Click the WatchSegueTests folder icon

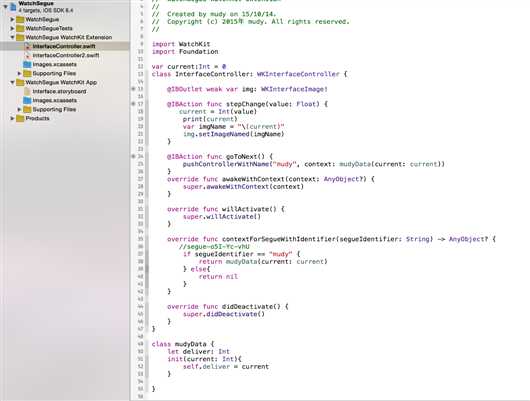click(20, 28)
